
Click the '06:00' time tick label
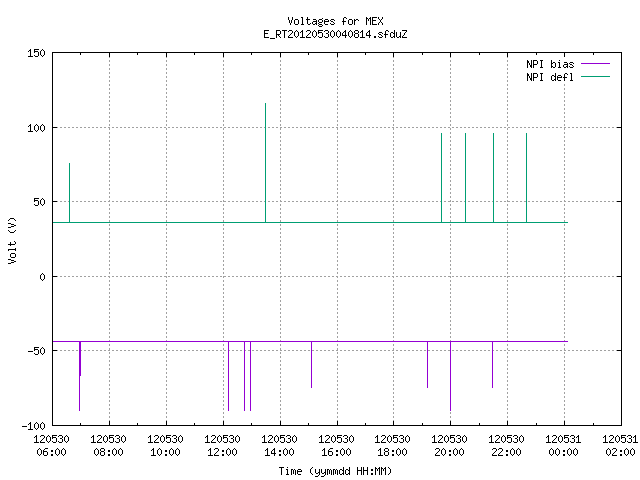click(51, 452)
